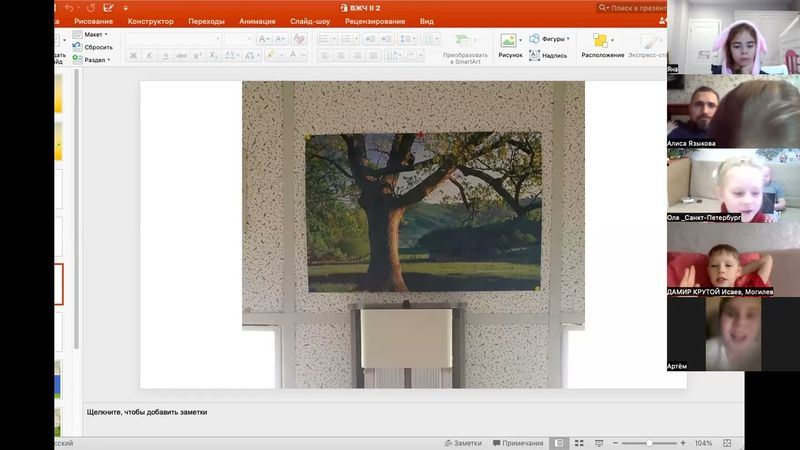Click the zoom in plus icon

(682, 443)
